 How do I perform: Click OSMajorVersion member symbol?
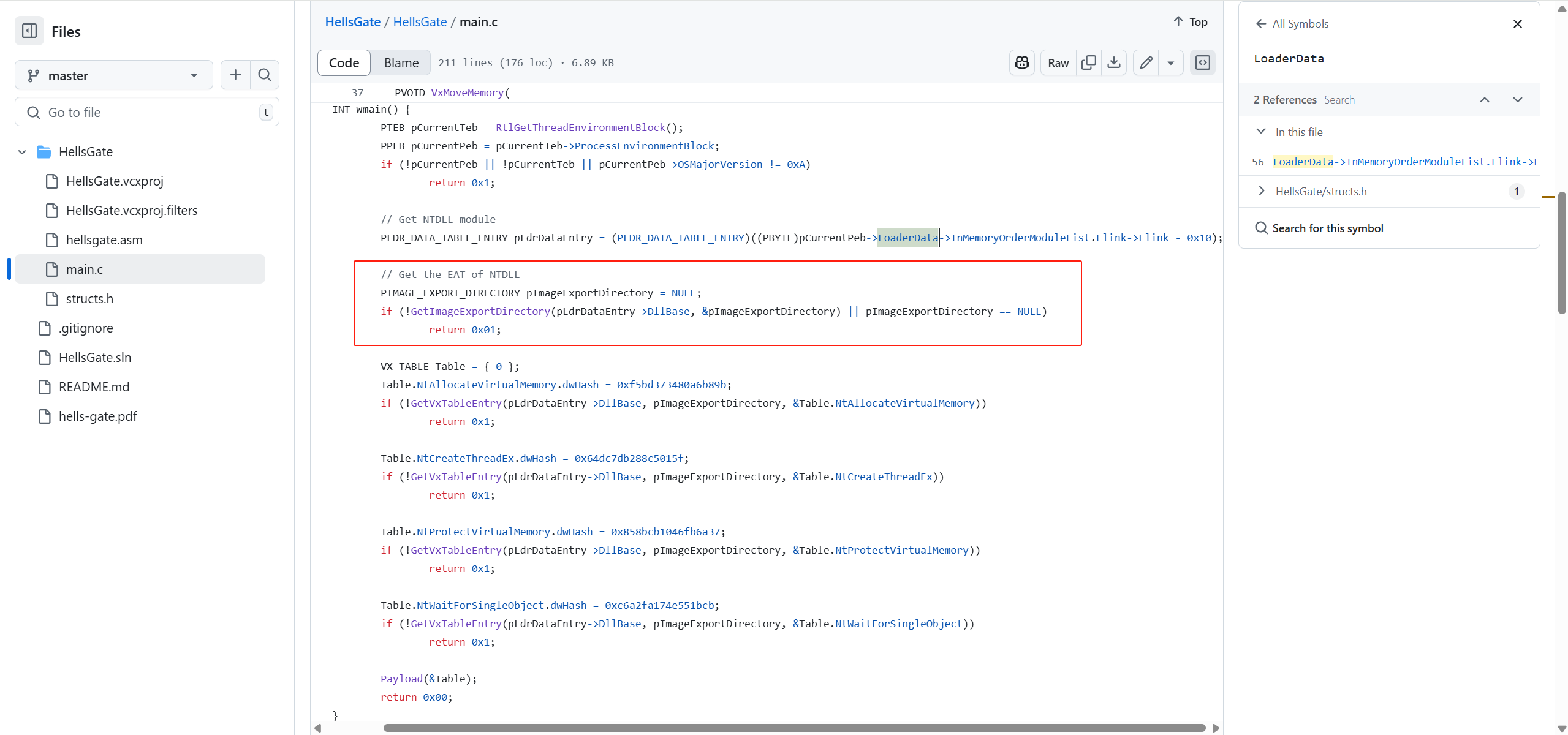pos(720,164)
